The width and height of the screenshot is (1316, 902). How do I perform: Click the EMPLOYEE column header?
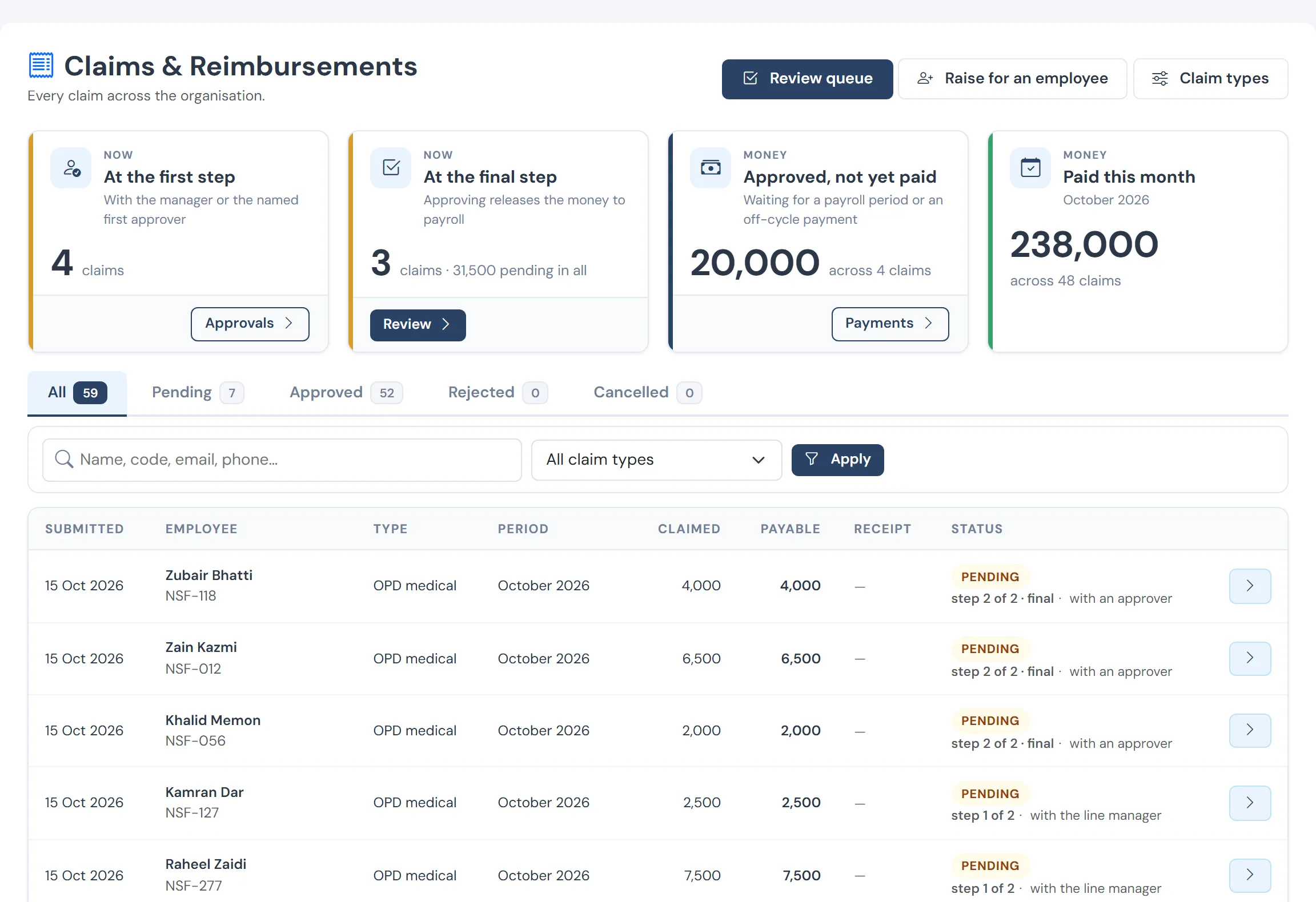(201, 529)
